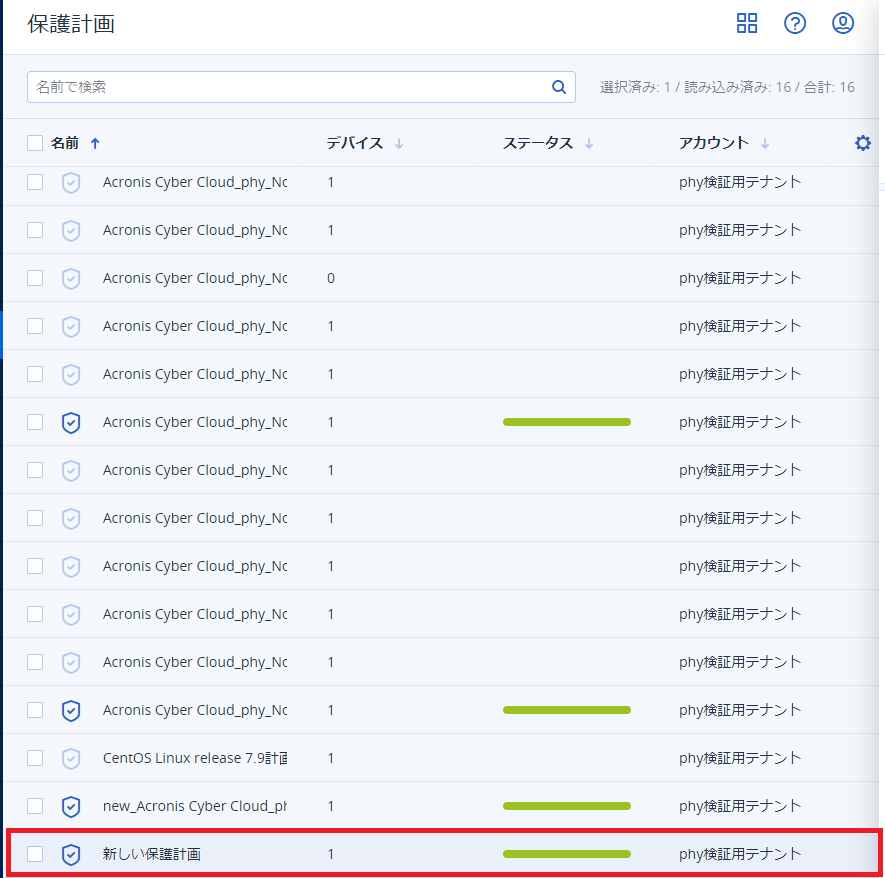Click the アカウント column header
Viewport: 885px width, 878px height.
pyautogui.click(x=713, y=143)
